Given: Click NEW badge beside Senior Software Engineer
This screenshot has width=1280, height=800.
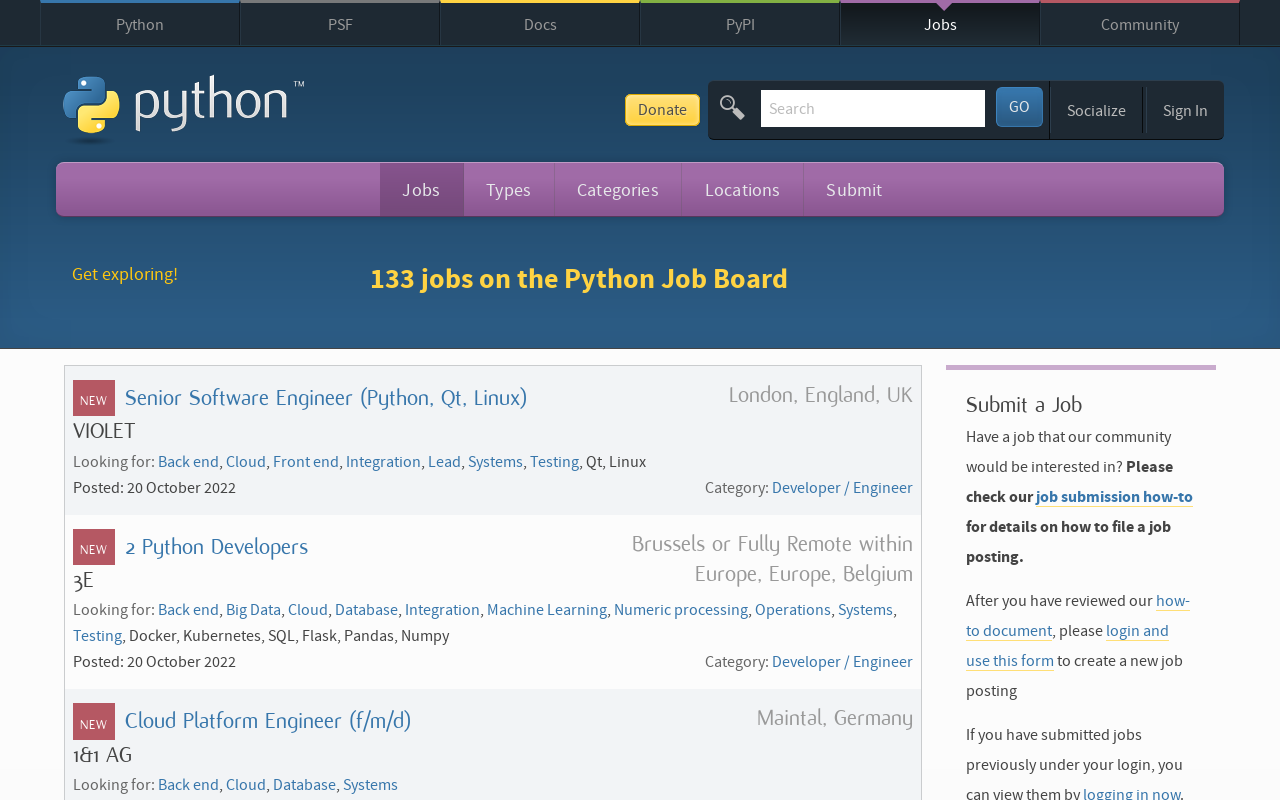Looking at the screenshot, I should coord(94,398).
